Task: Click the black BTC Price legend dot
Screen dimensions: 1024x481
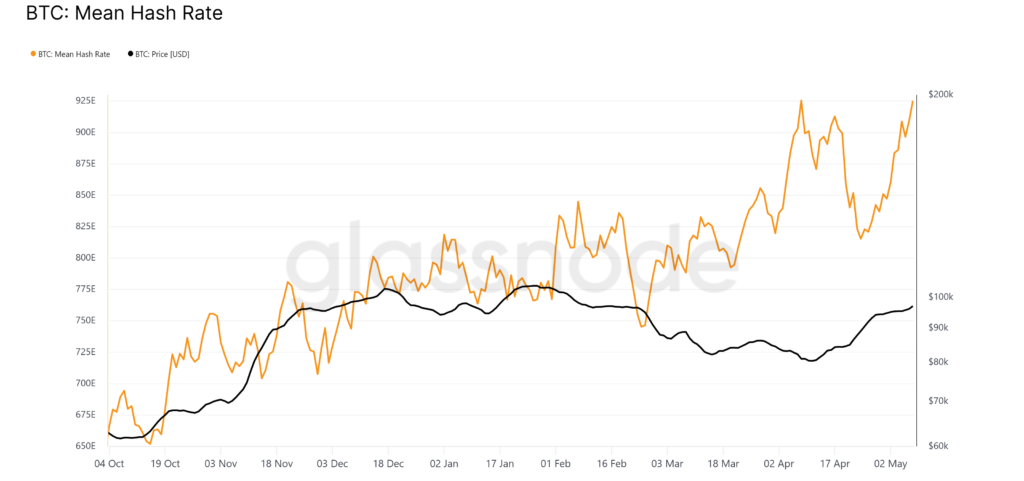Action: tap(132, 54)
